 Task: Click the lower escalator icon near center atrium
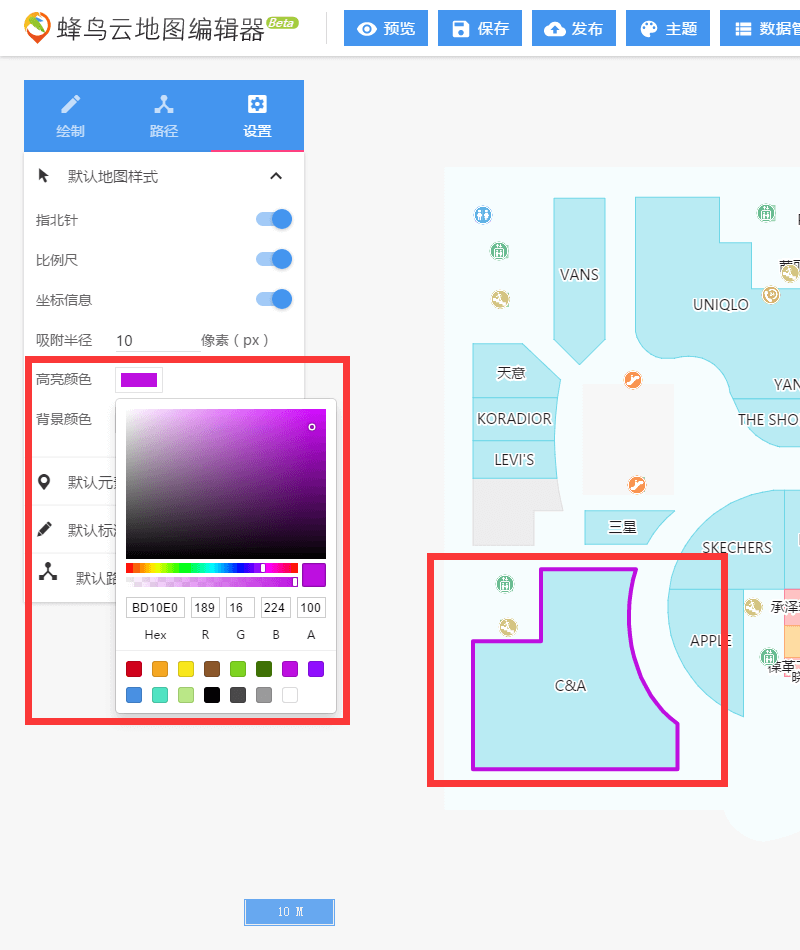(637, 485)
